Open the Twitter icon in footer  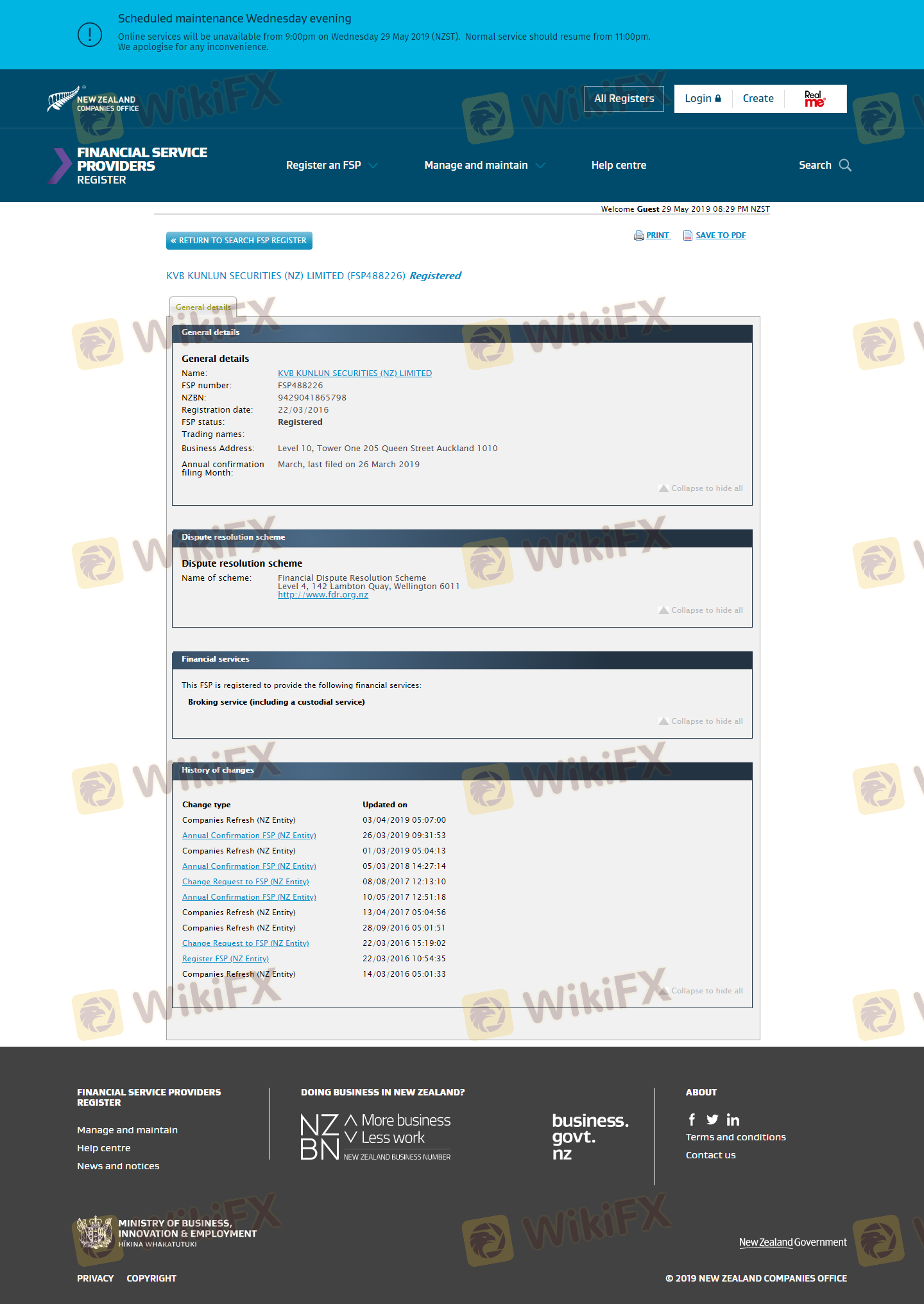tap(712, 1120)
